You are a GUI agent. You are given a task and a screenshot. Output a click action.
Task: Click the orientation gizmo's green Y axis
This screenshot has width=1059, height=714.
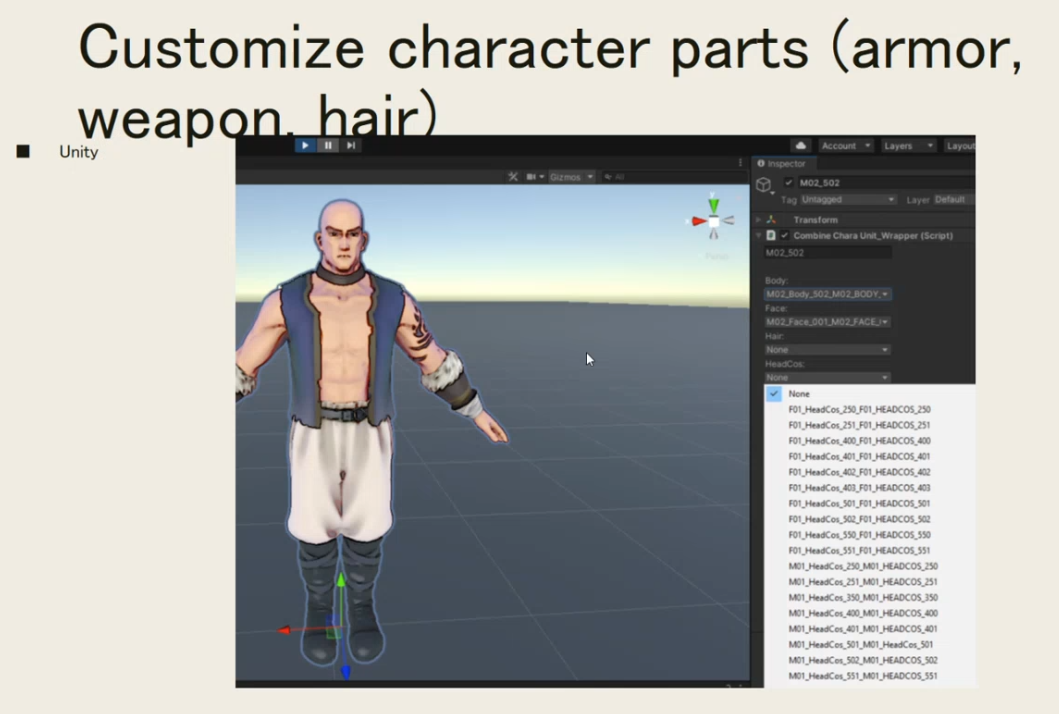point(713,203)
